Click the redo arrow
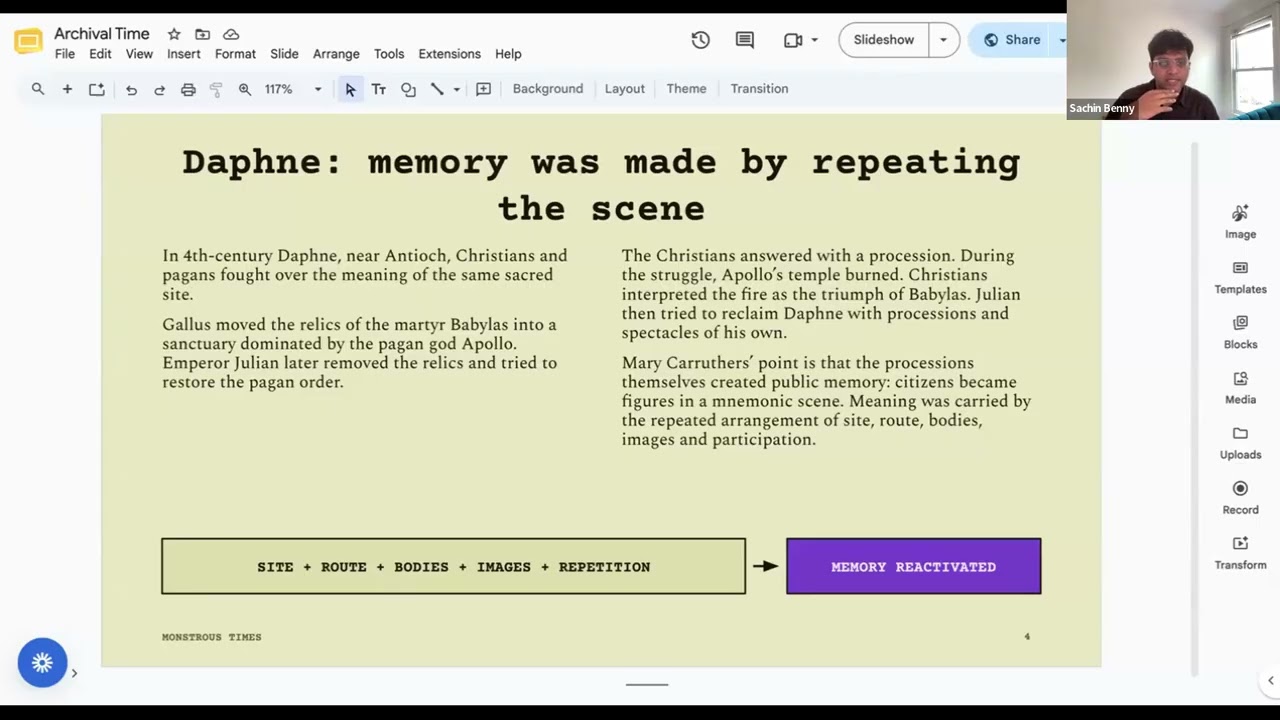 coord(159,89)
